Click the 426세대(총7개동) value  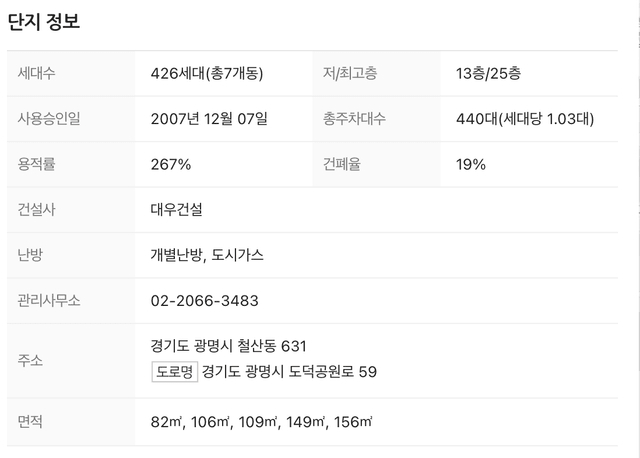point(207,73)
